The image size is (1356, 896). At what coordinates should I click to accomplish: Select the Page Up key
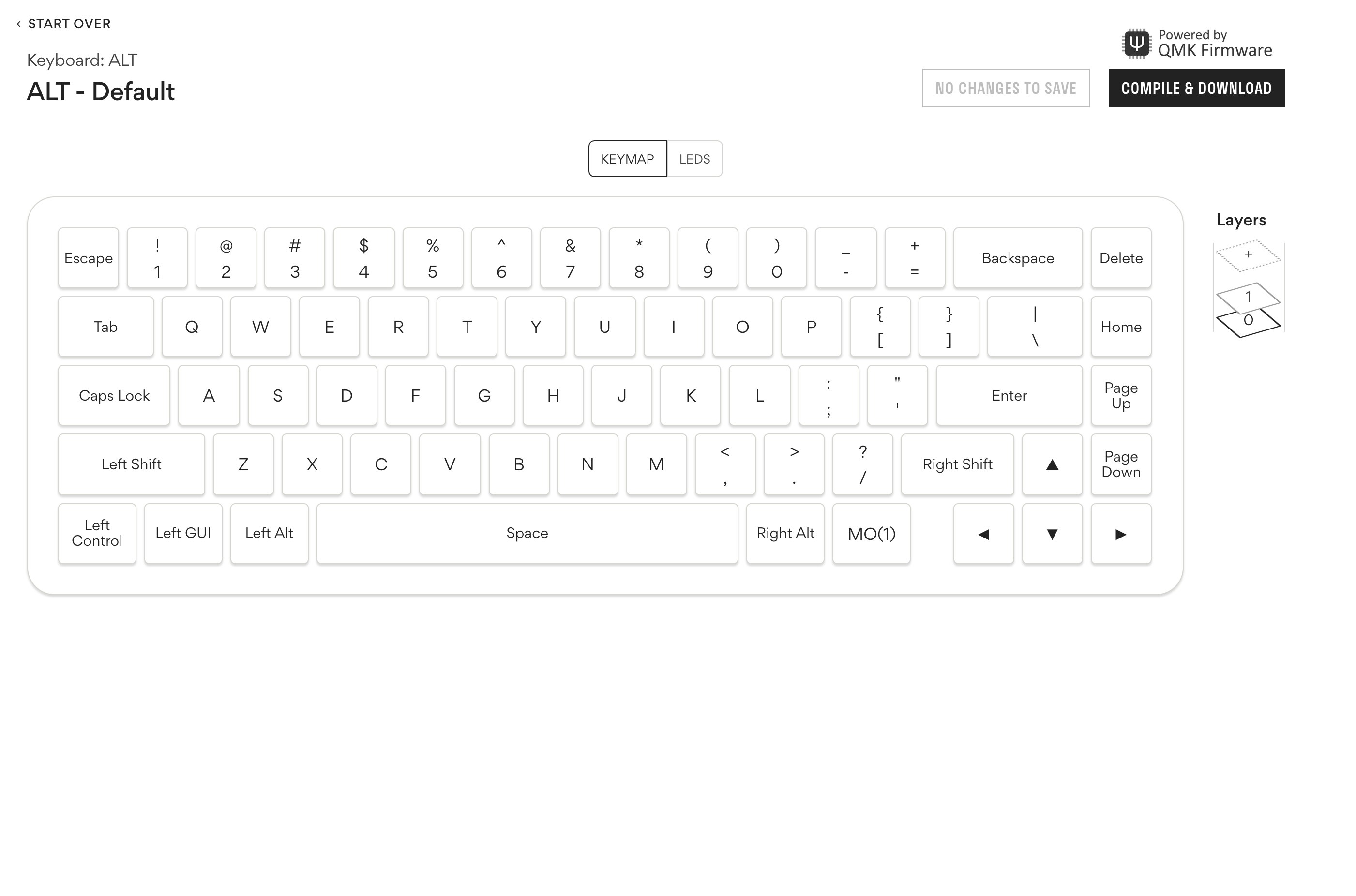pyautogui.click(x=1120, y=395)
